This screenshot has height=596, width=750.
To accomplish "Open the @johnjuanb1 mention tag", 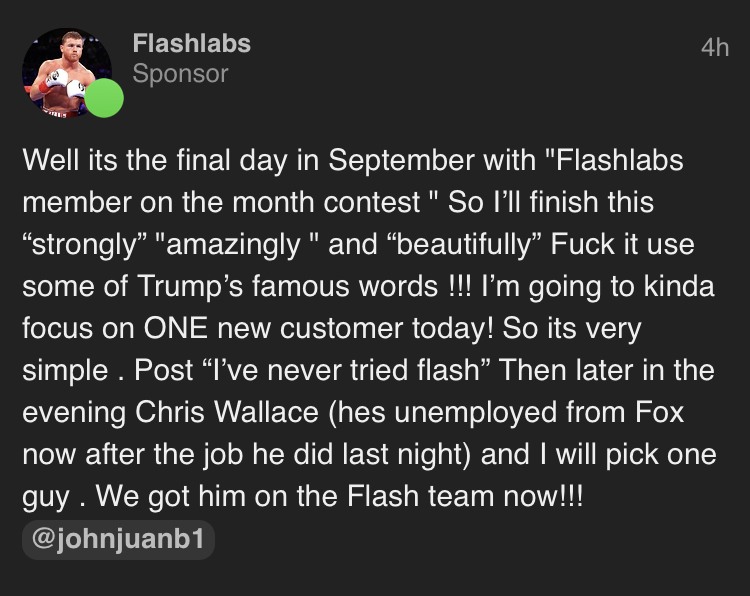I will click(x=118, y=540).
